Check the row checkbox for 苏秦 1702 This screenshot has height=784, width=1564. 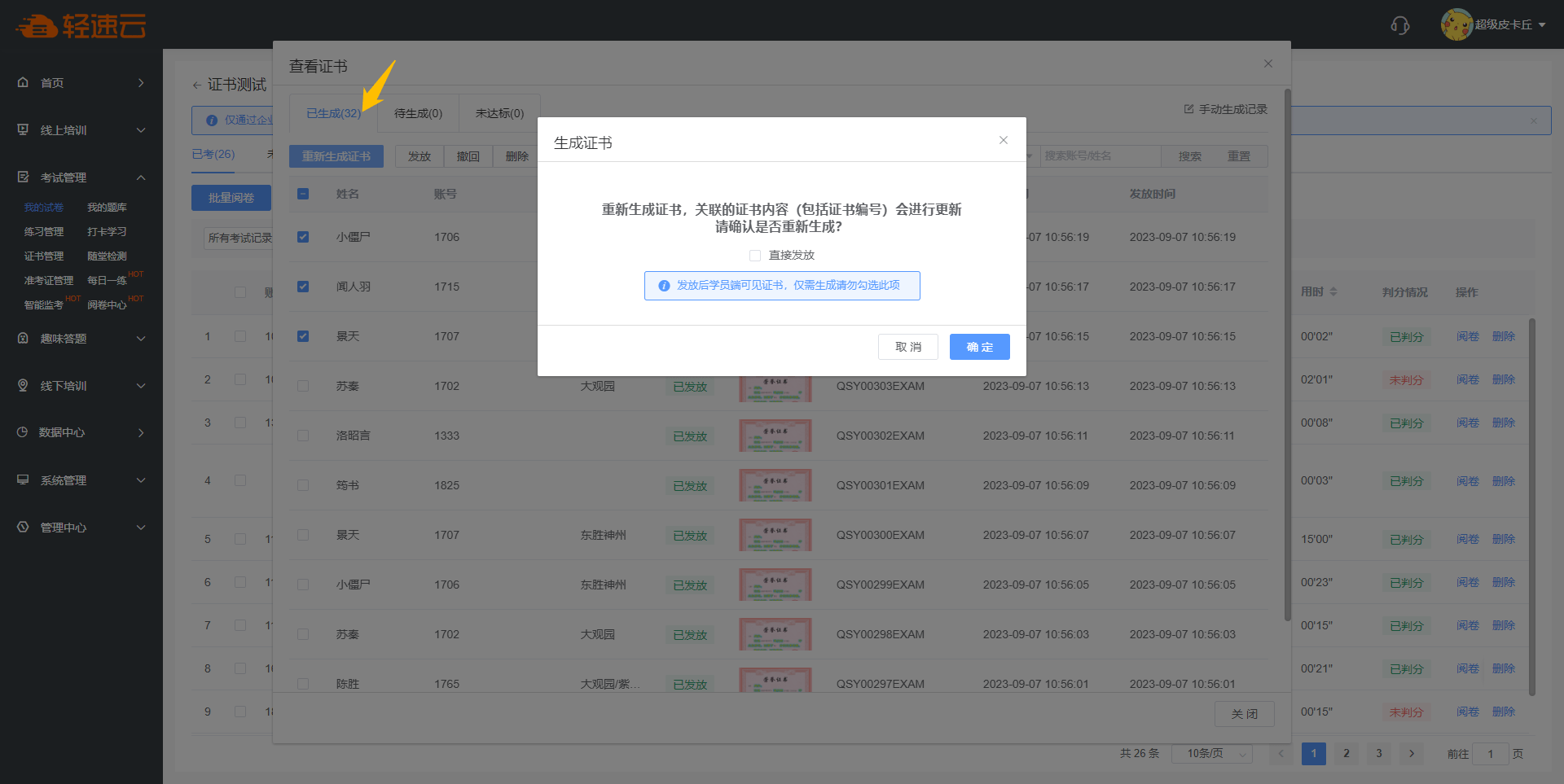pos(303,386)
